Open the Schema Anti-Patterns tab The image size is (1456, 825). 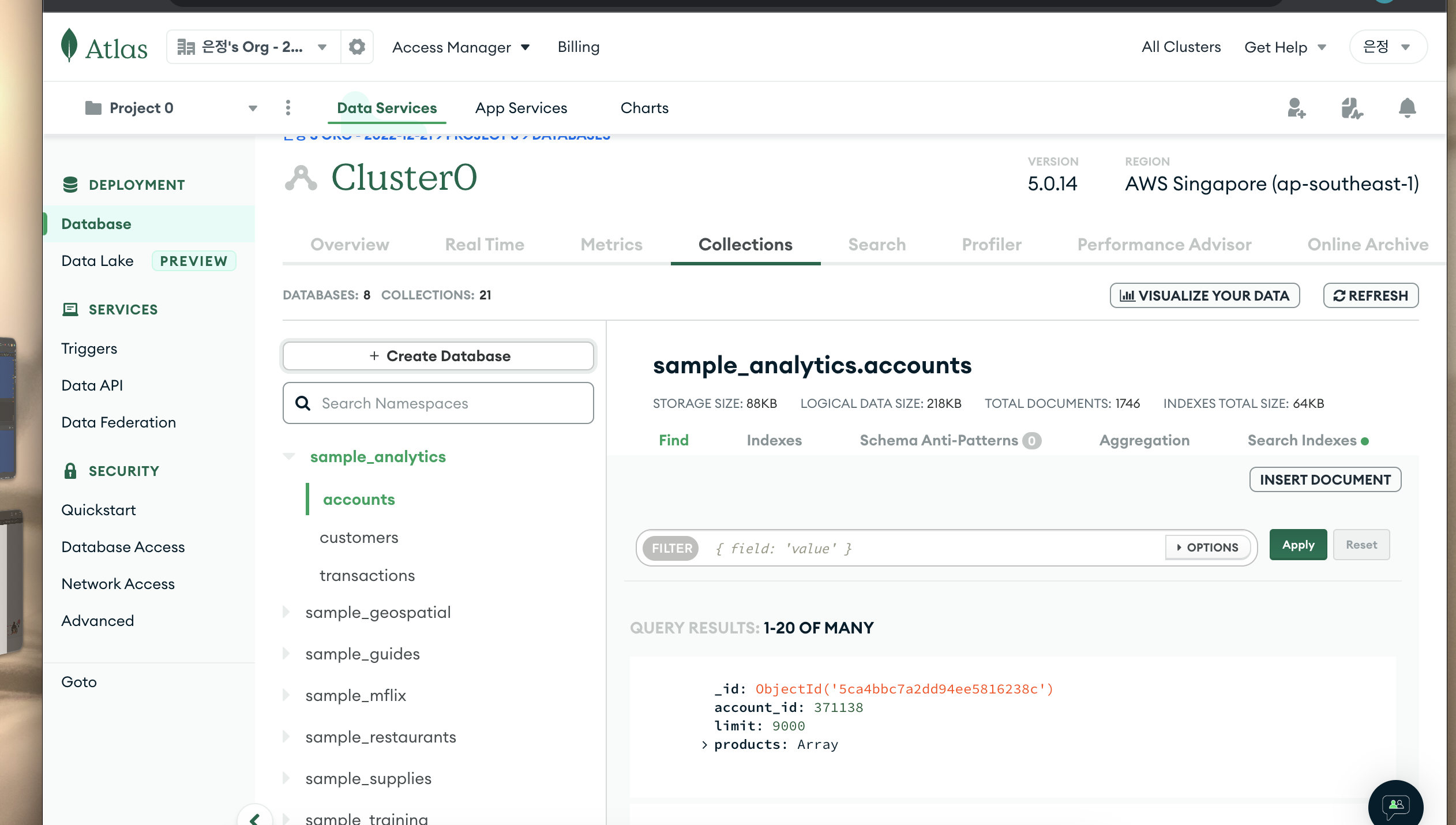950,440
